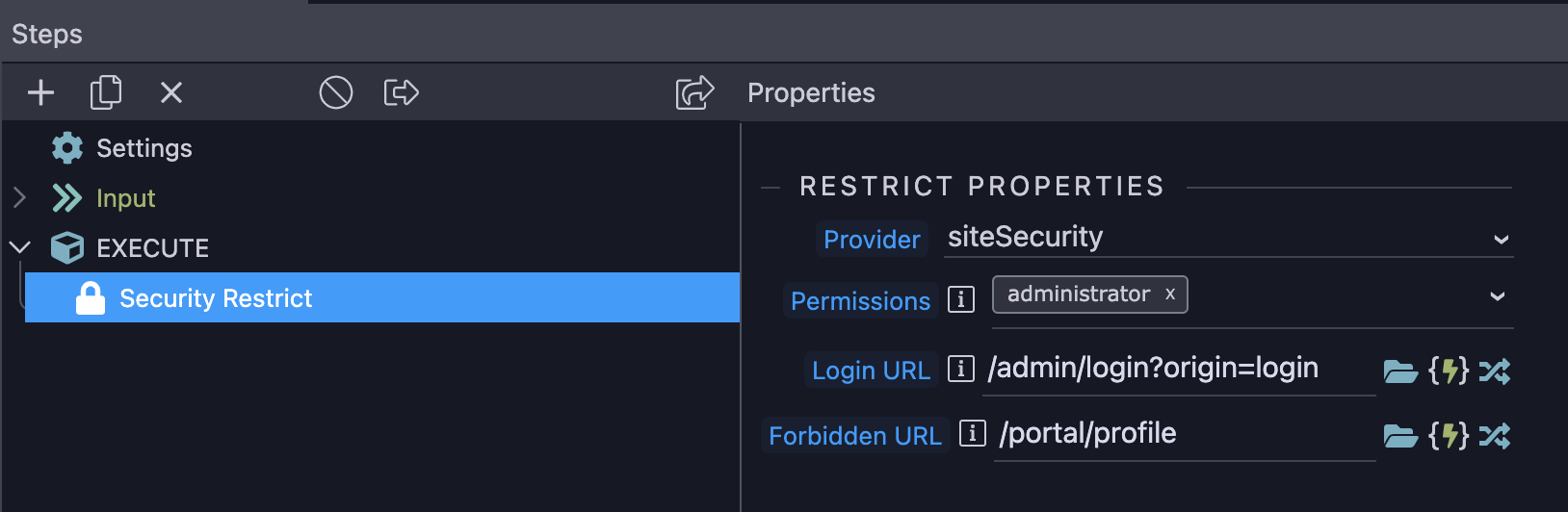Click the shuffle icon on Login URL row
The height and width of the screenshot is (512, 1568).
(x=1495, y=371)
